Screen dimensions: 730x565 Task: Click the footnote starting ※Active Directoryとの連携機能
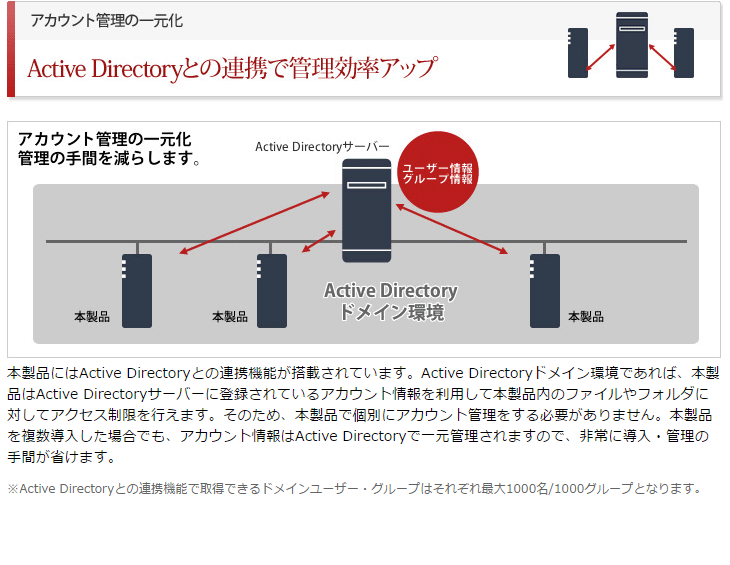pos(355,489)
